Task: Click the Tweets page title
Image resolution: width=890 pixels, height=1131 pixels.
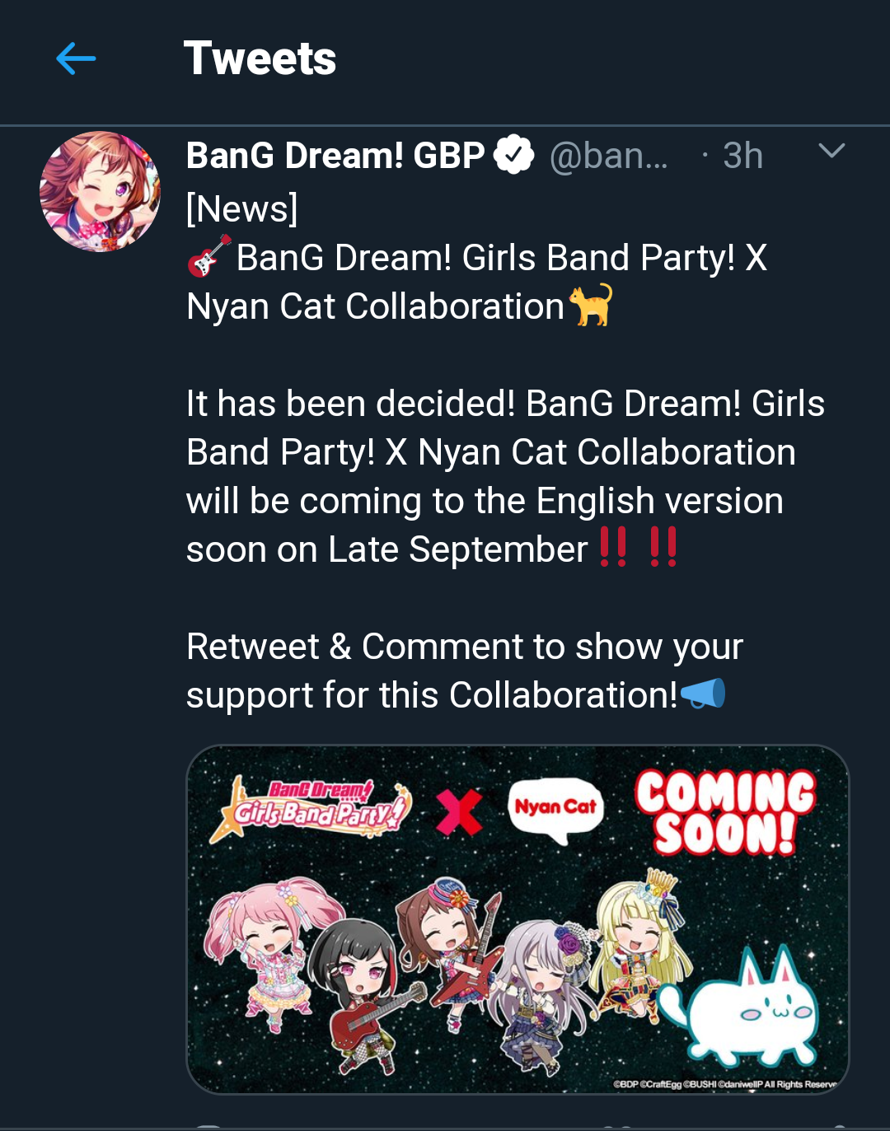Action: [259, 57]
